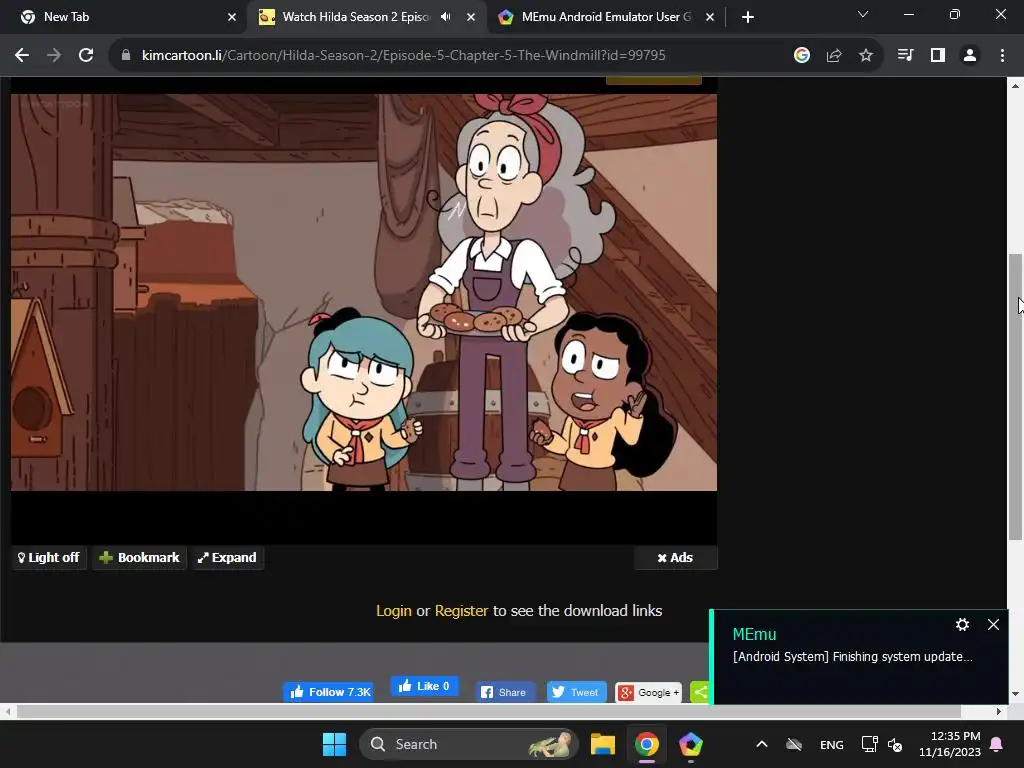Open the ENG language selector
This screenshot has height=768, width=1024.
[x=831, y=744]
